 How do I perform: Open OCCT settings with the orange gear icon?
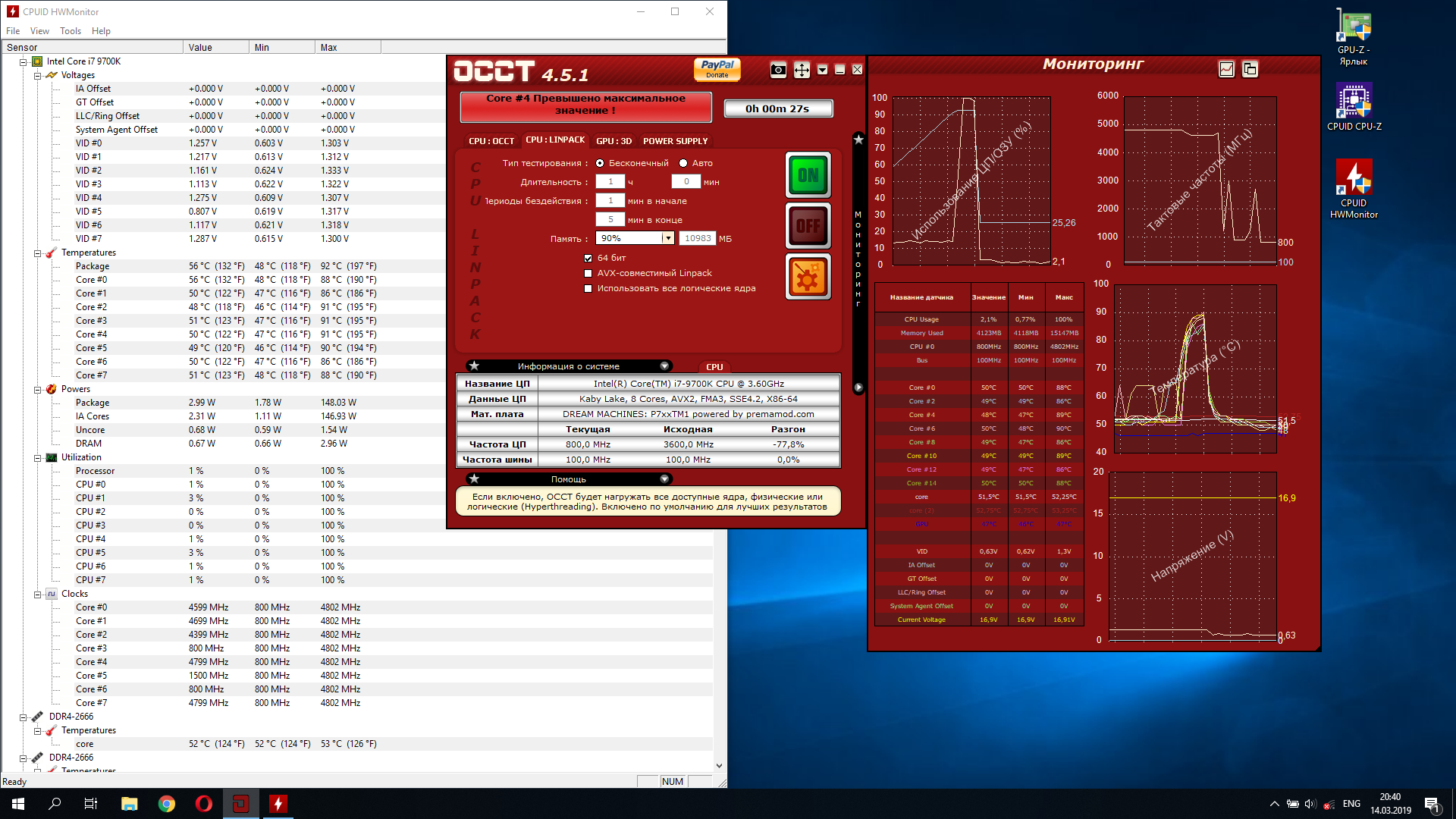(808, 276)
